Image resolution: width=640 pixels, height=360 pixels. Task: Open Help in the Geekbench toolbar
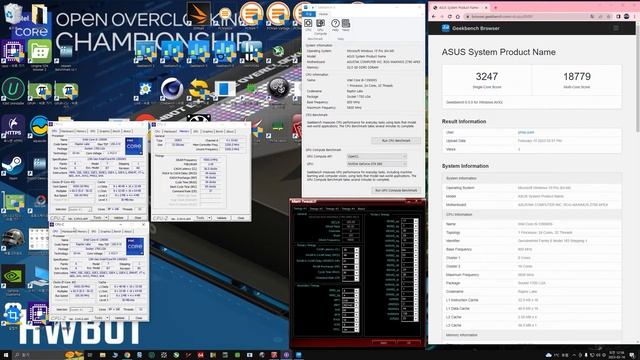[x=335, y=24]
